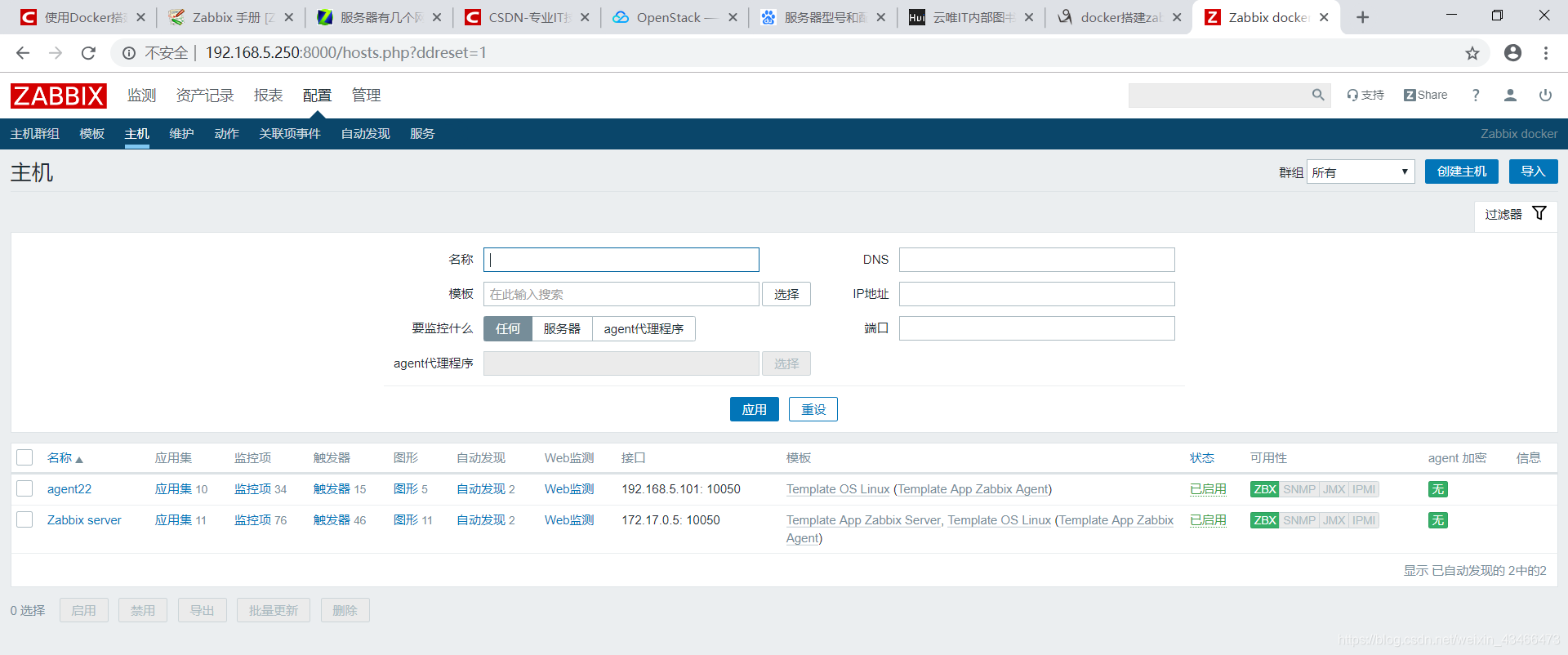Screen dimensions: 1568x655
Task: Open Template App Zabbix Server link
Action: pyautogui.click(x=863, y=520)
